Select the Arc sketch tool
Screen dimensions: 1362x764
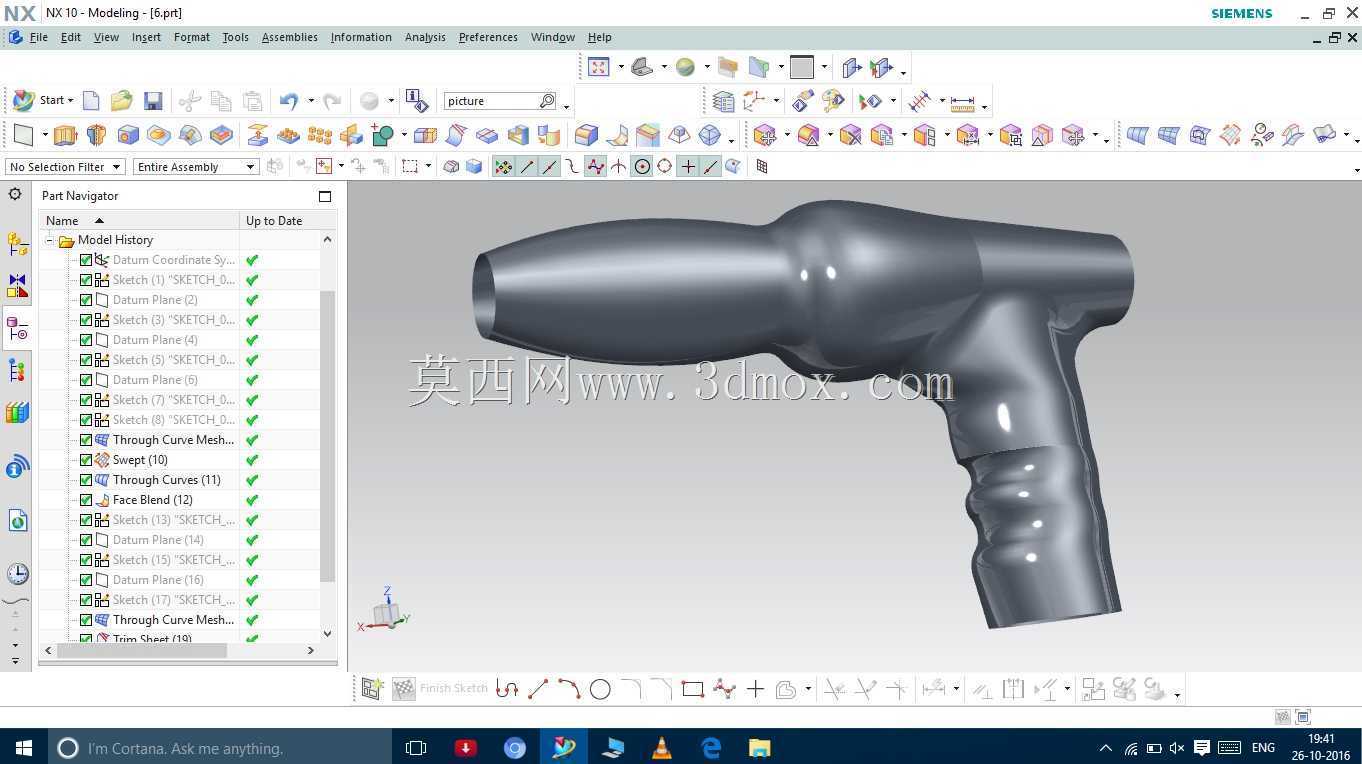(569, 689)
